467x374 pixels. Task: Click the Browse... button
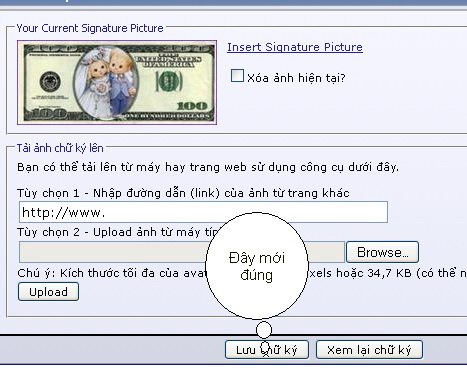382,252
